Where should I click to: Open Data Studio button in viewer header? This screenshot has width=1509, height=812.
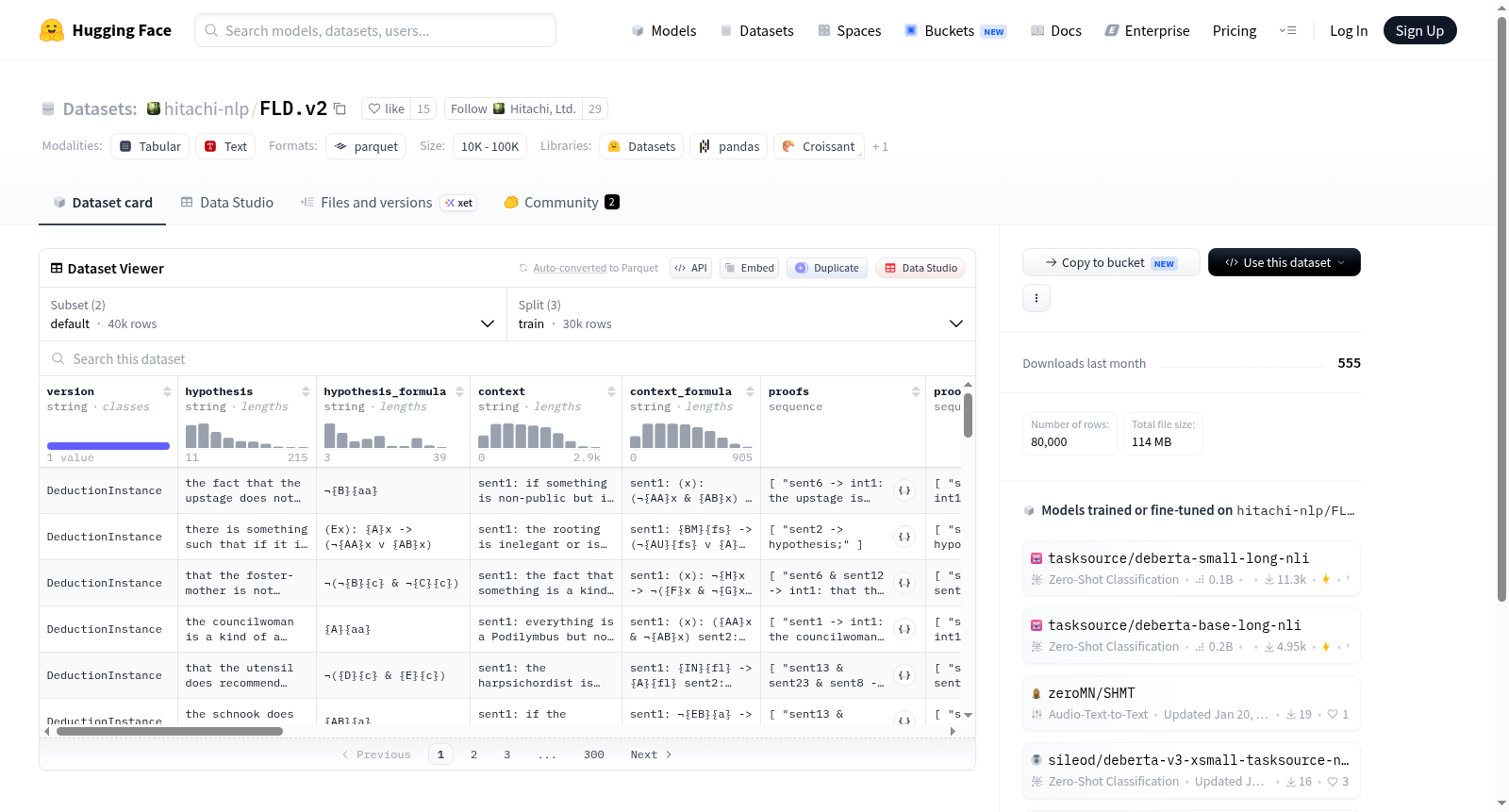920,268
